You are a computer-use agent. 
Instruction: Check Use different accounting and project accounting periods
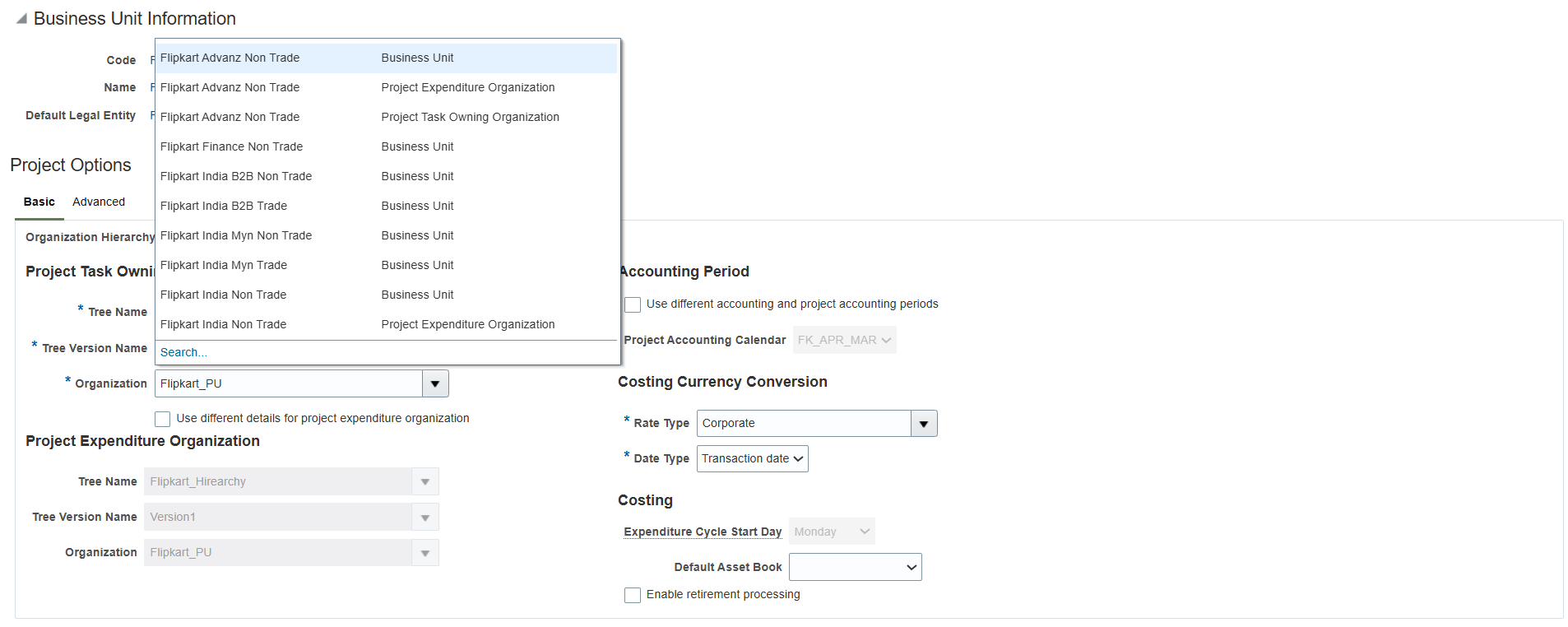(633, 304)
